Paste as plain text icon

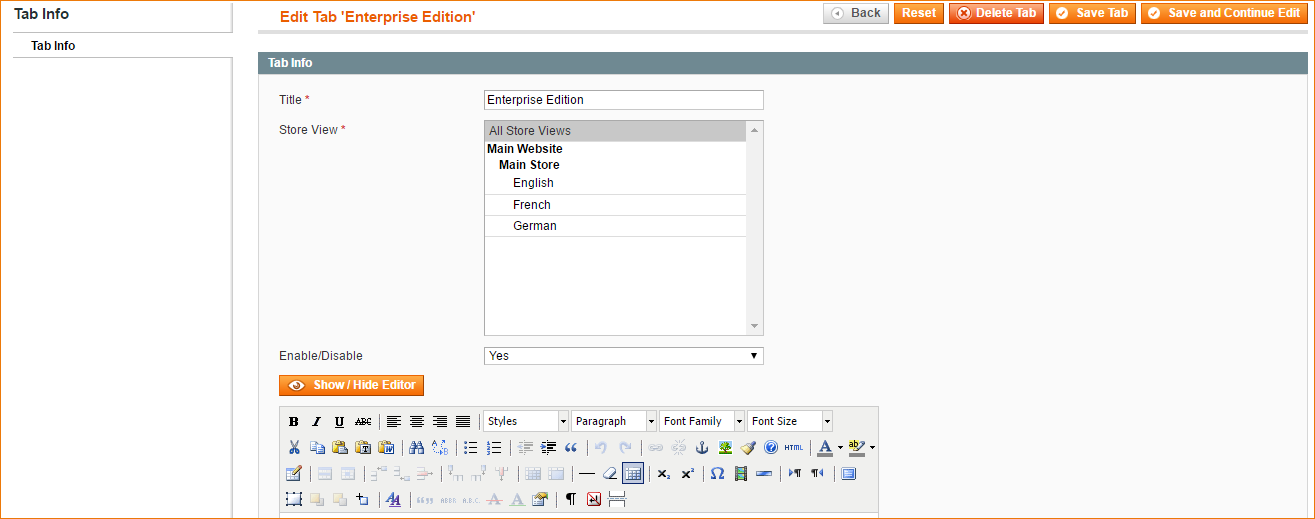click(363, 448)
